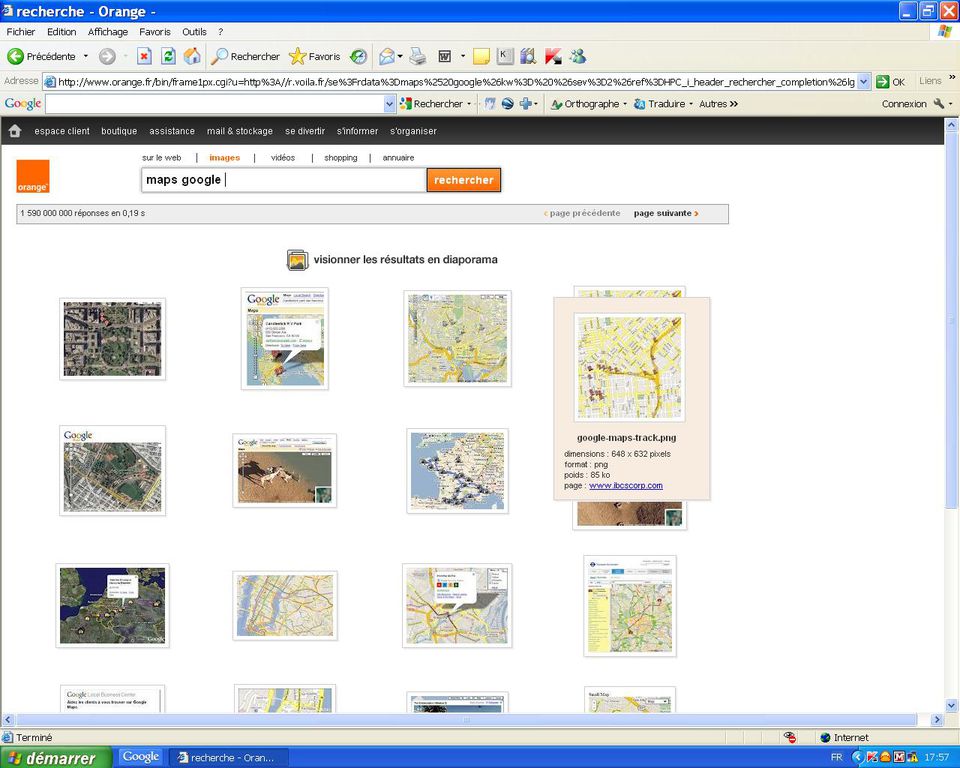This screenshot has height=768, width=960.
Task: Open the Google toolbar search box dropdown
Action: tap(390, 104)
